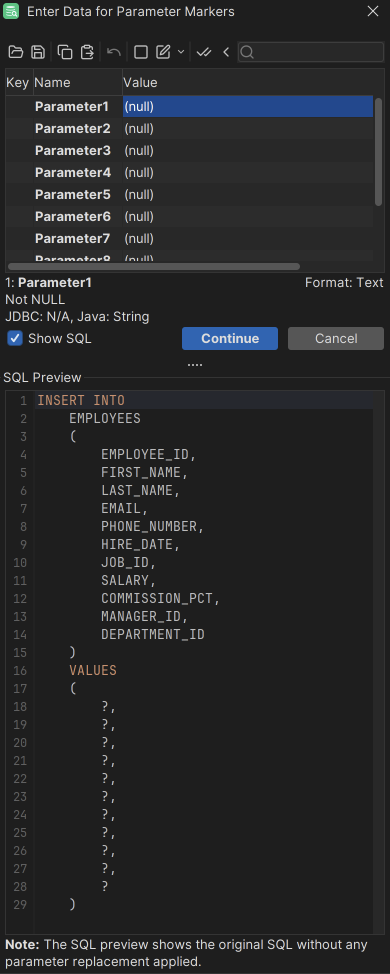Image resolution: width=390 pixels, height=974 pixels.
Task: Click the Save floppy disk icon
Action: [x=38, y=52]
